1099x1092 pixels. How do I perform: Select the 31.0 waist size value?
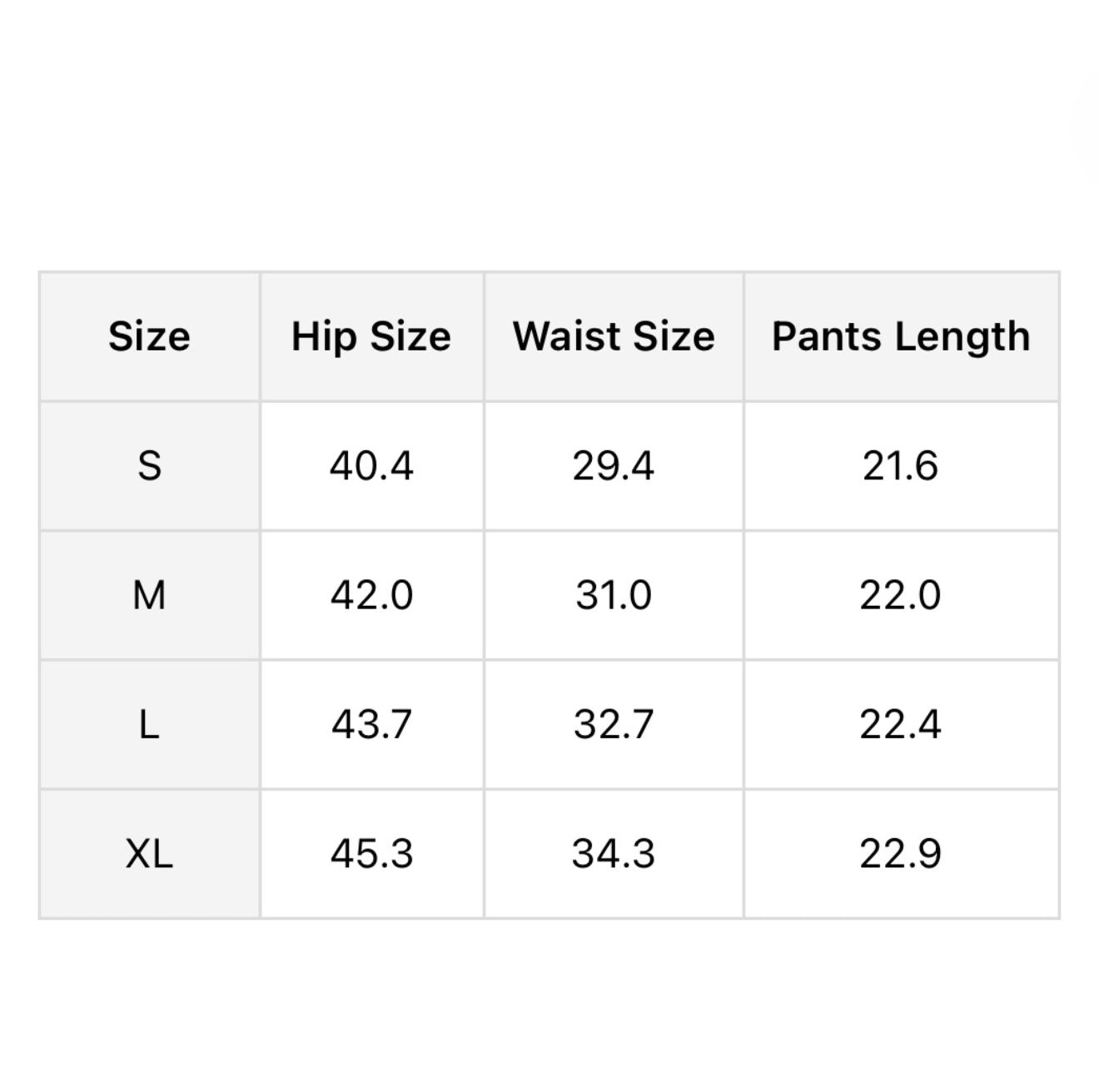point(614,595)
